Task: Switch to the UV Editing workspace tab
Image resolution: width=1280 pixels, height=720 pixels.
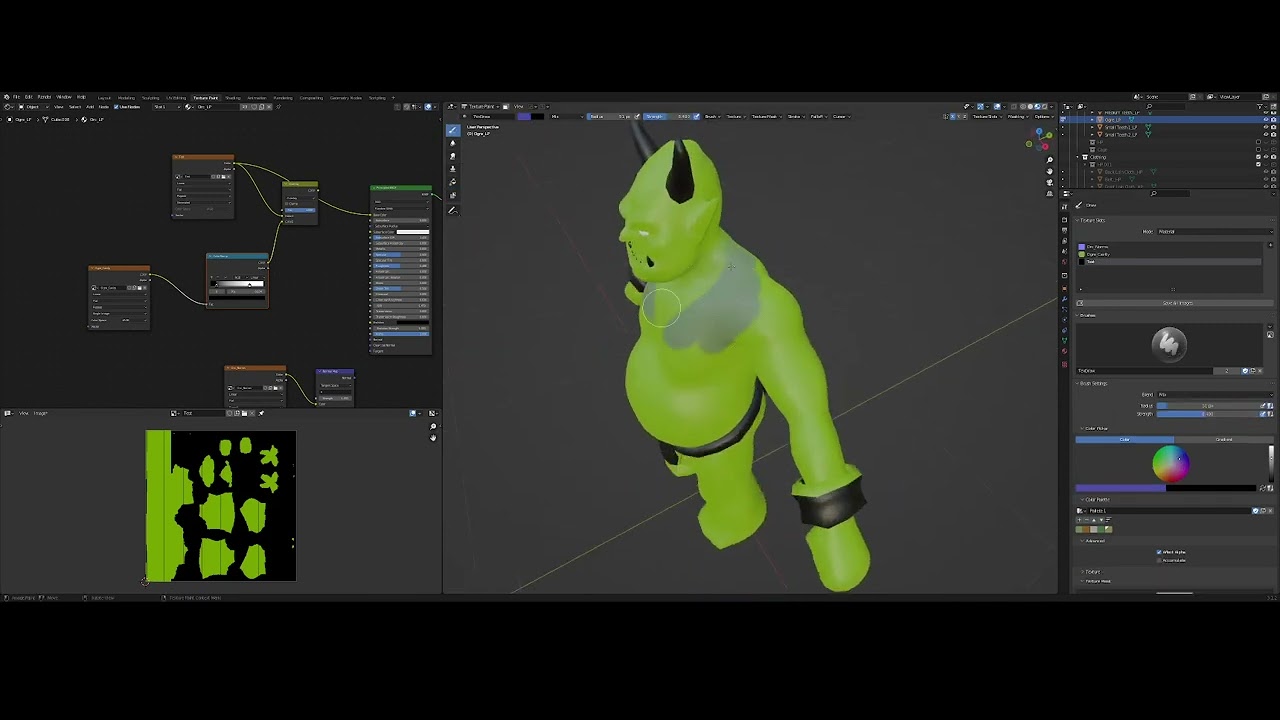Action: [x=176, y=98]
